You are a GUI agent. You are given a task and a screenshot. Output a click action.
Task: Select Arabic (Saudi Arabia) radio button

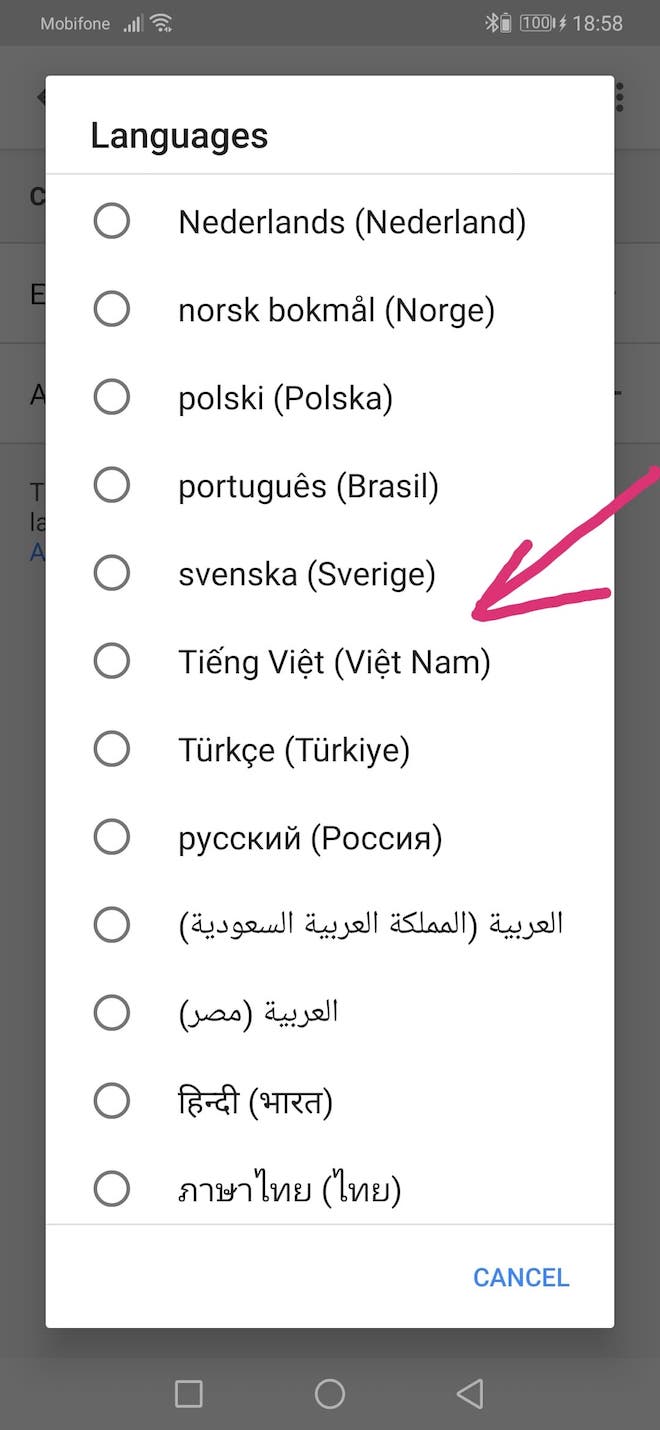click(x=111, y=925)
